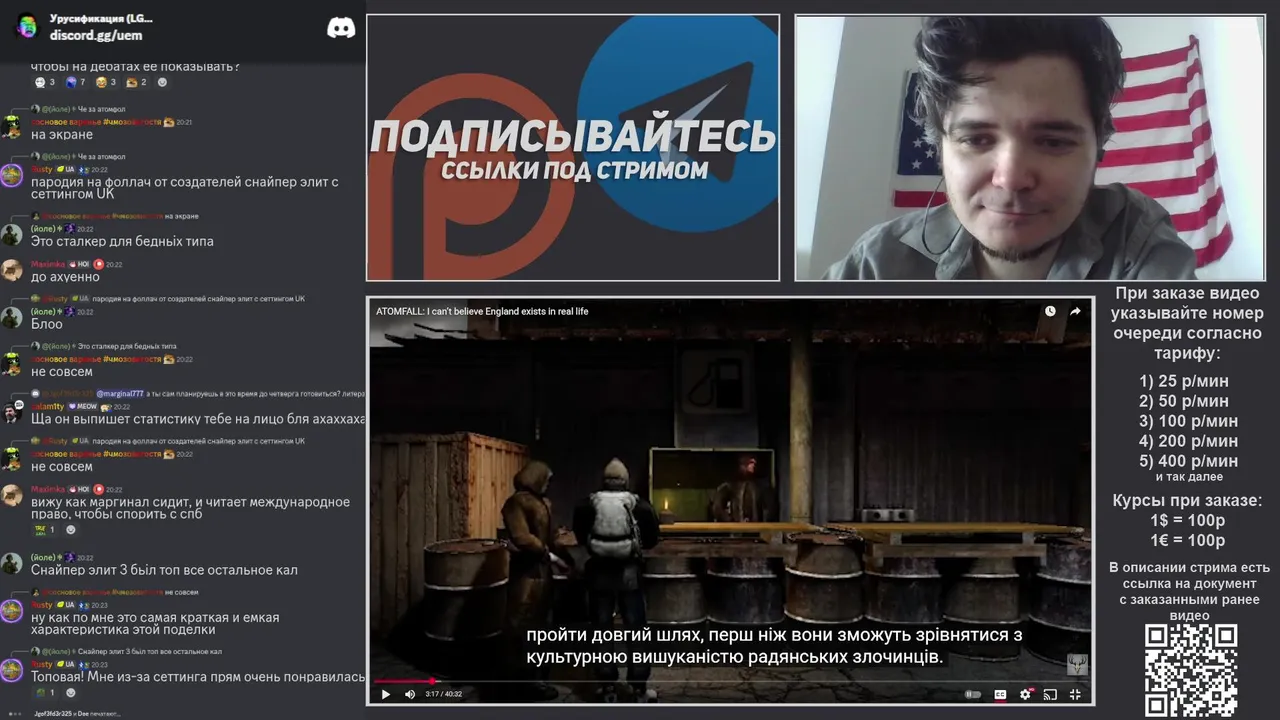This screenshot has width=1280, height=720.
Task: Click Rusty's avatar beside 'ну как по мне'
Action: [11, 611]
